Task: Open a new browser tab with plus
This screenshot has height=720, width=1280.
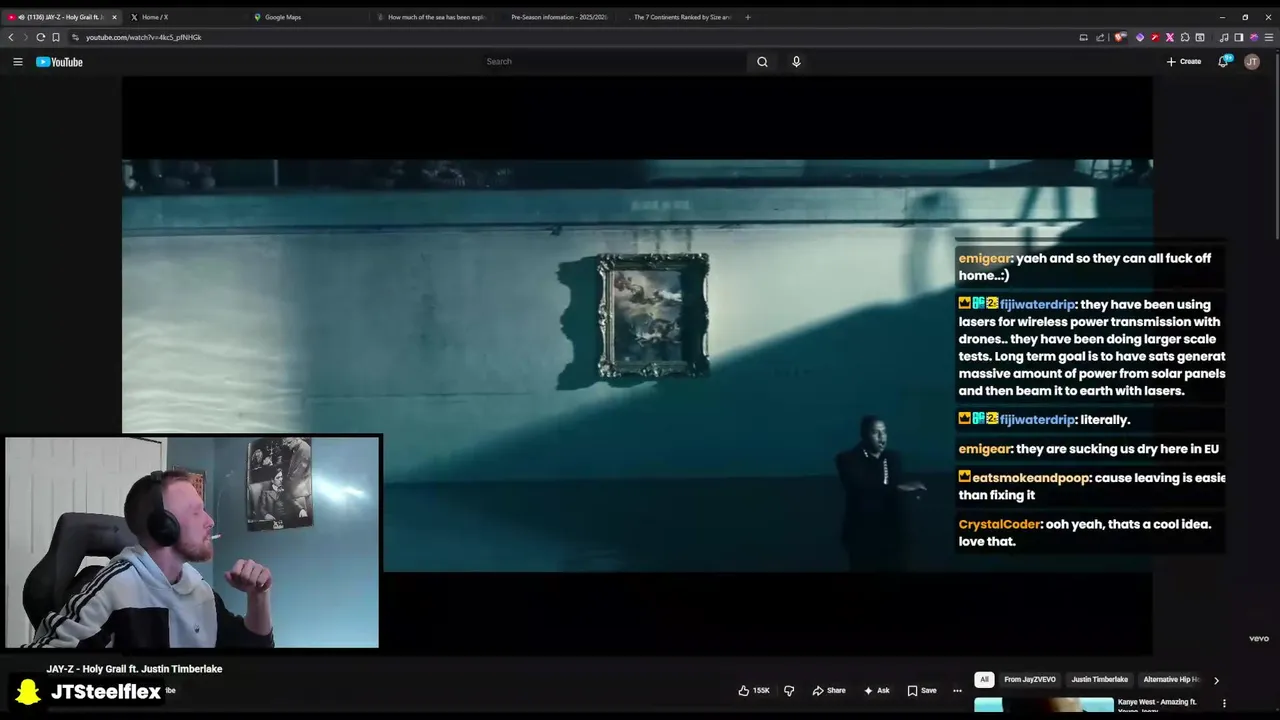Action: coord(747,17)
